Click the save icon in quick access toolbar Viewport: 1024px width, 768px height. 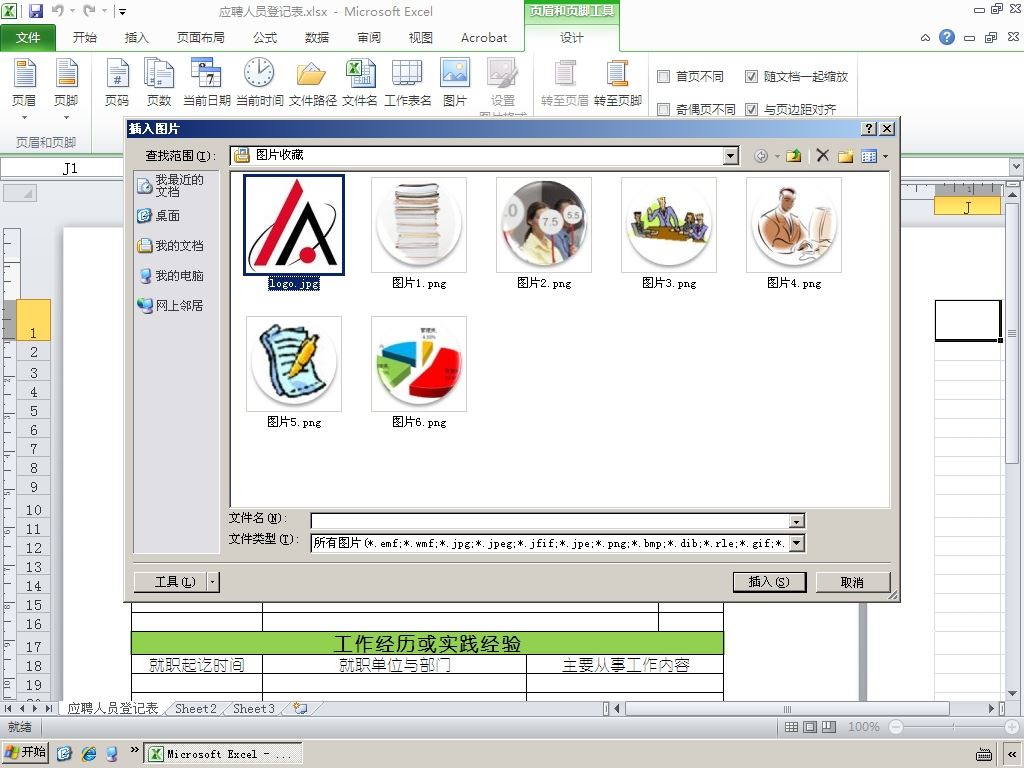(35, 11)
